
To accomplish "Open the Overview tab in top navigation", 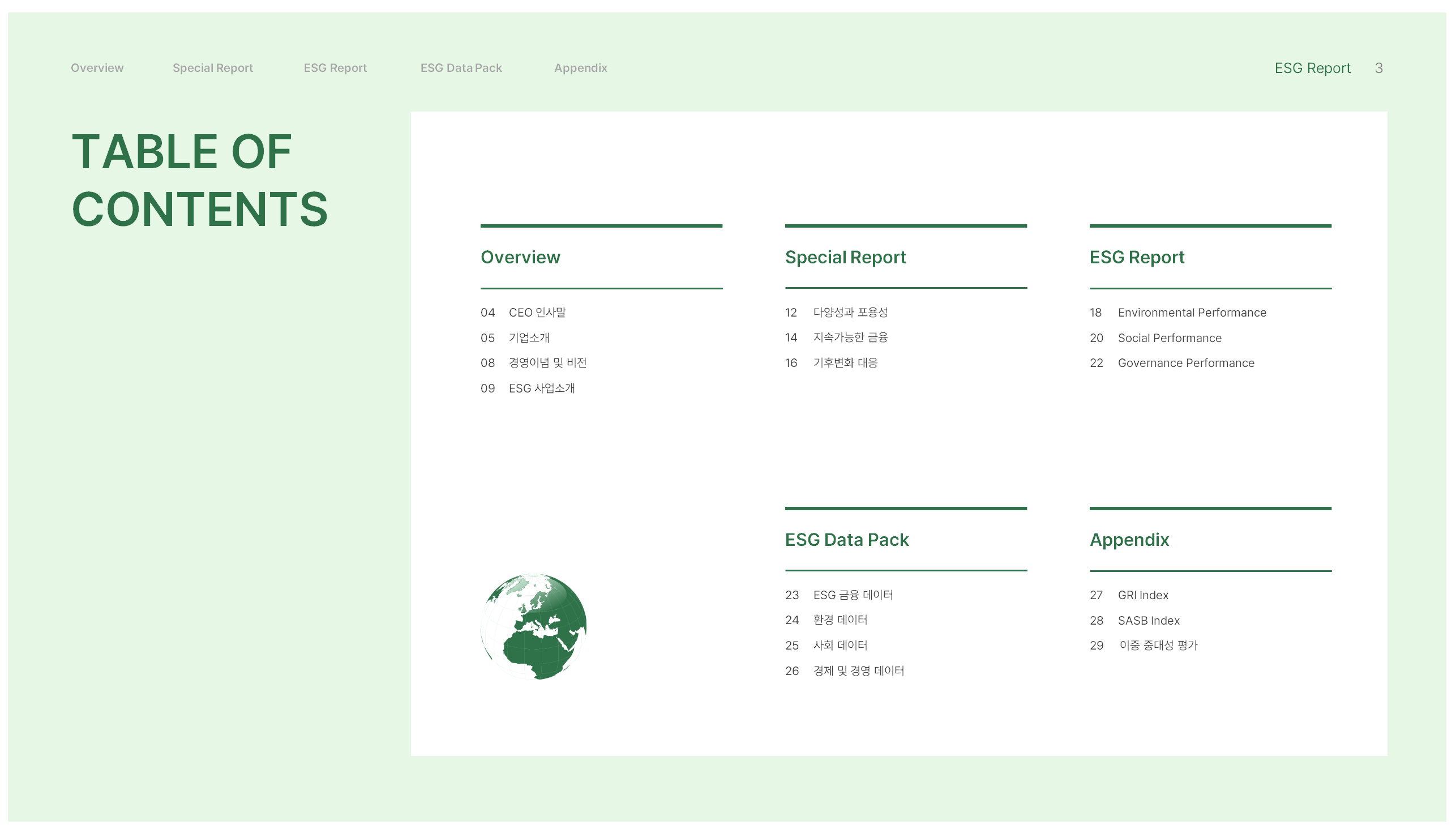I will [97, 68].
